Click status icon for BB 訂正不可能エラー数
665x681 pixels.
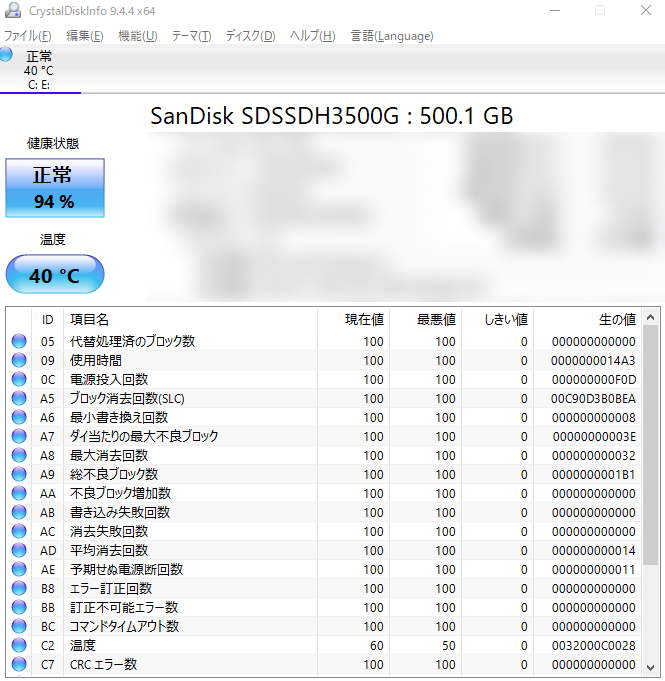tap(19, 607)
